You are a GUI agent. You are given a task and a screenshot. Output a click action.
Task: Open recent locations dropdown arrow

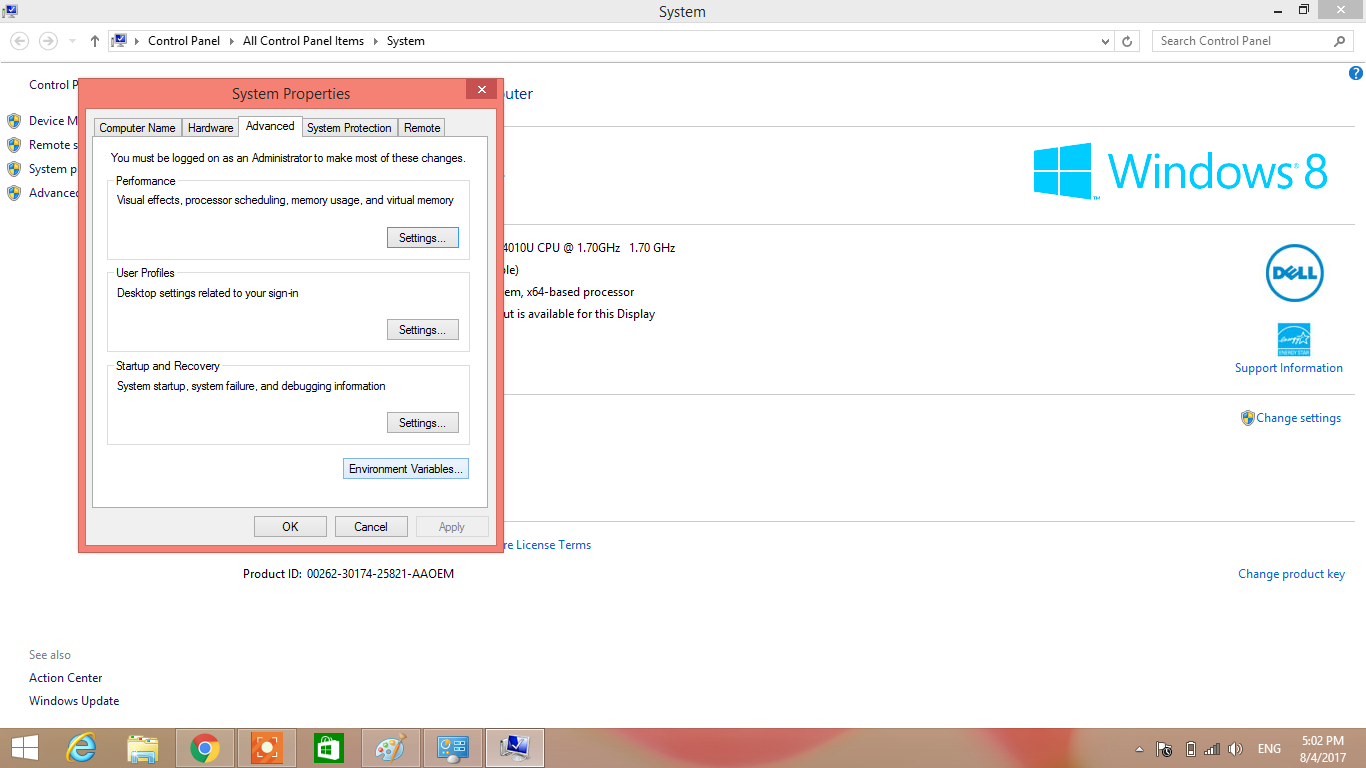click(x=72, y=42)
